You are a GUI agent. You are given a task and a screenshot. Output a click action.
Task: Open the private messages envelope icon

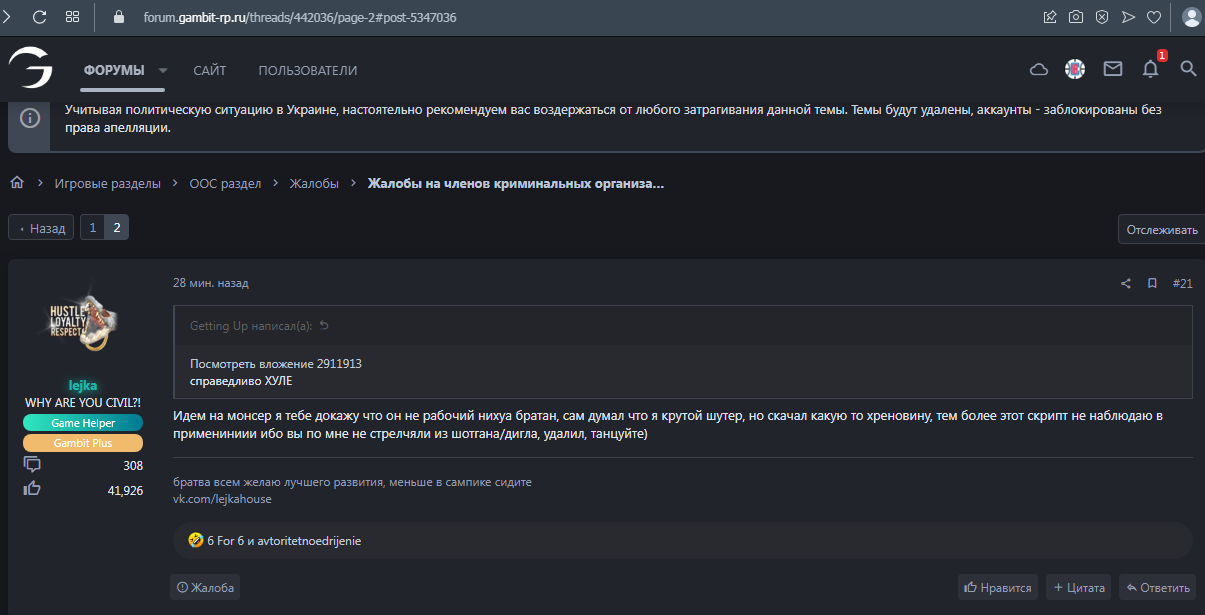(1113, 69)
